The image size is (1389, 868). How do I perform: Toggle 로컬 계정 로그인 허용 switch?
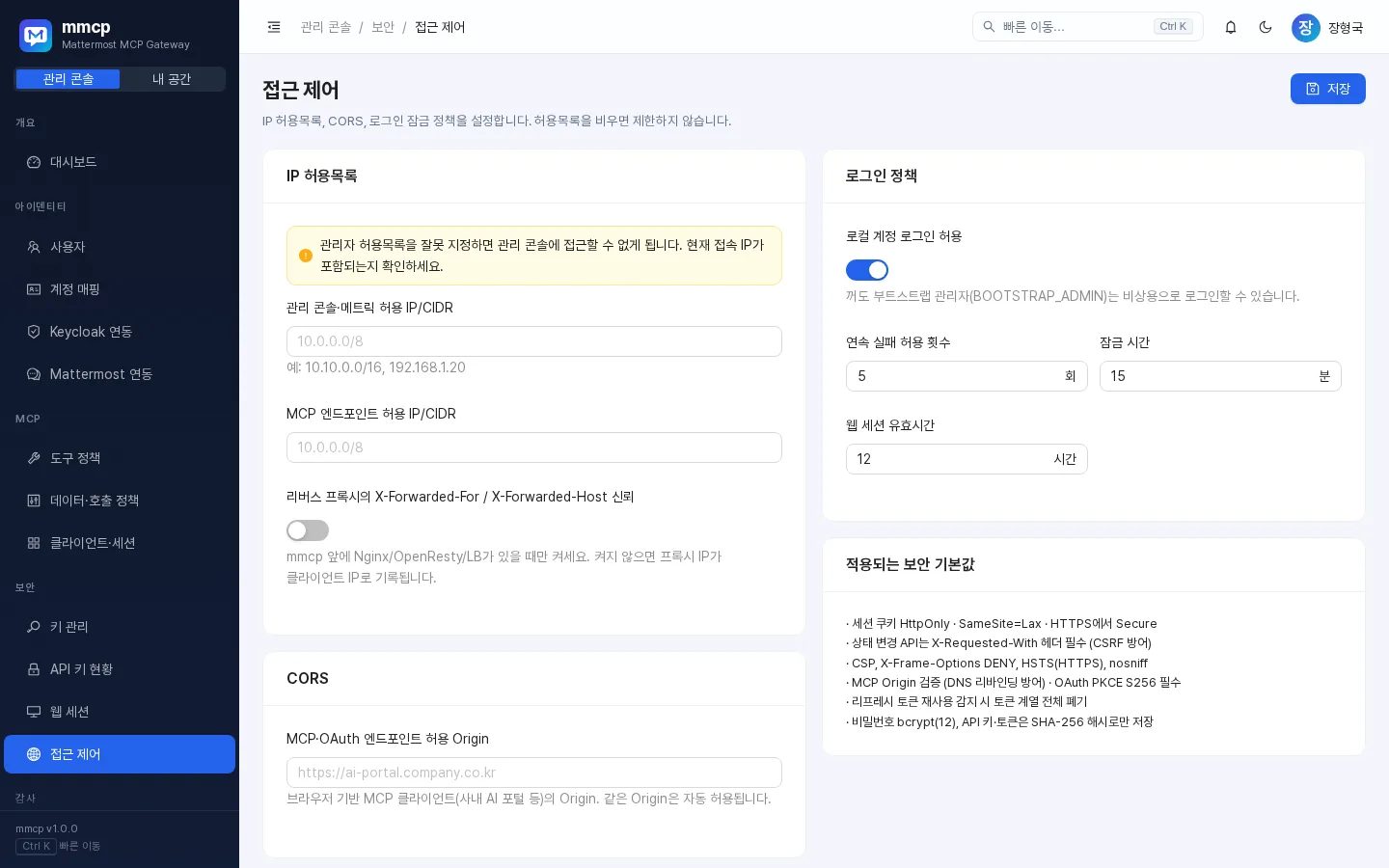(x=867, y=270)
